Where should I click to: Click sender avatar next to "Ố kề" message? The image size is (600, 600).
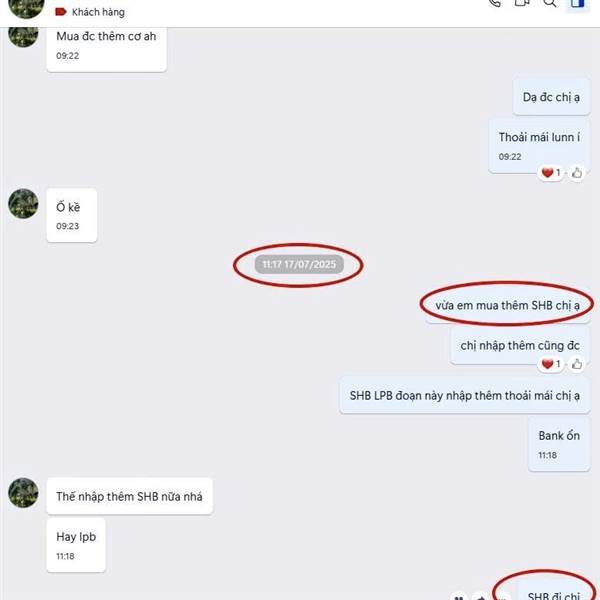(x=23, y=204)
